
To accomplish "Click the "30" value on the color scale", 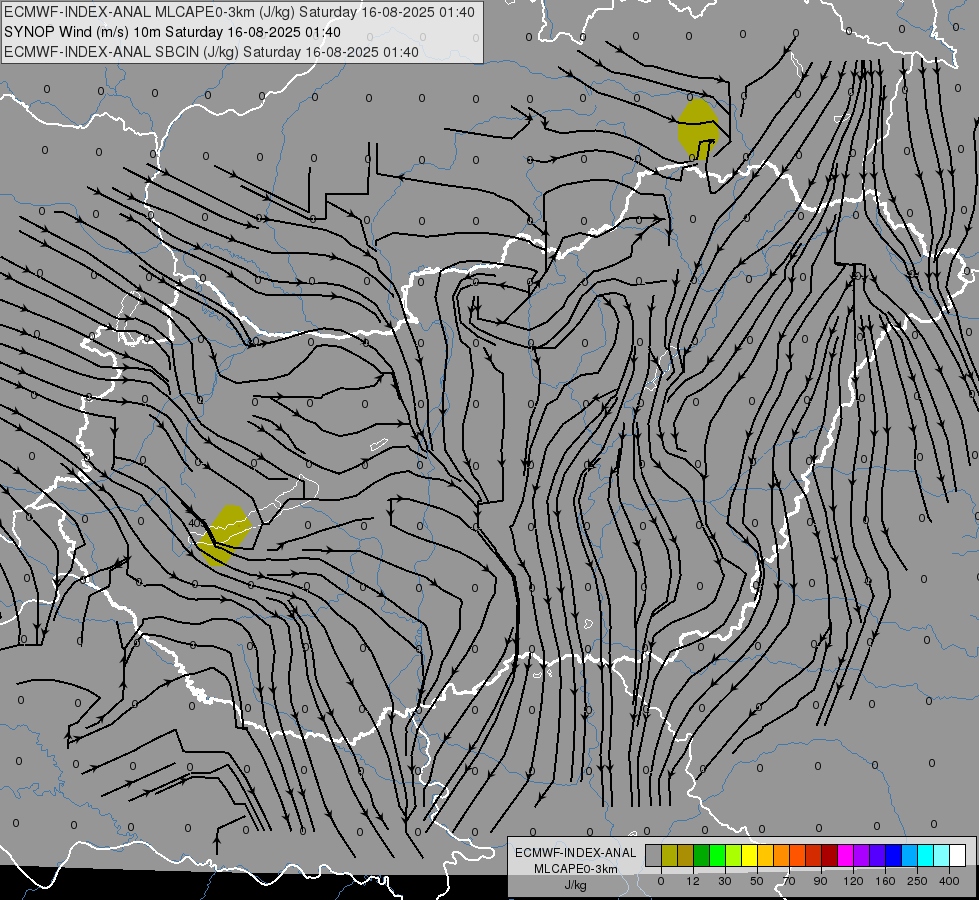I will point(725,881).
